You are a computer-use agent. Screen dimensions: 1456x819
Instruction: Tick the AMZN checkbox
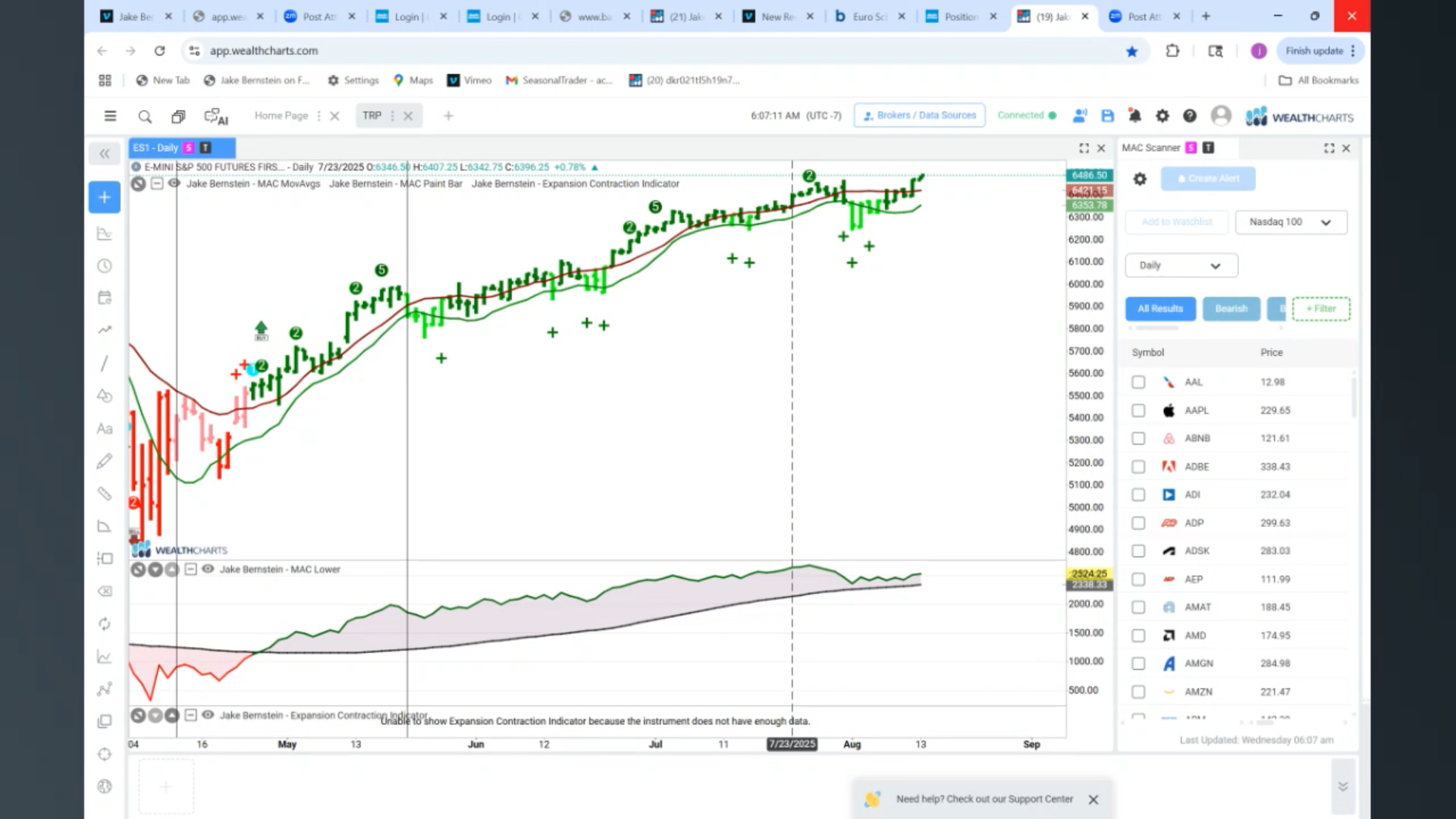click(x=1138, y=692)
